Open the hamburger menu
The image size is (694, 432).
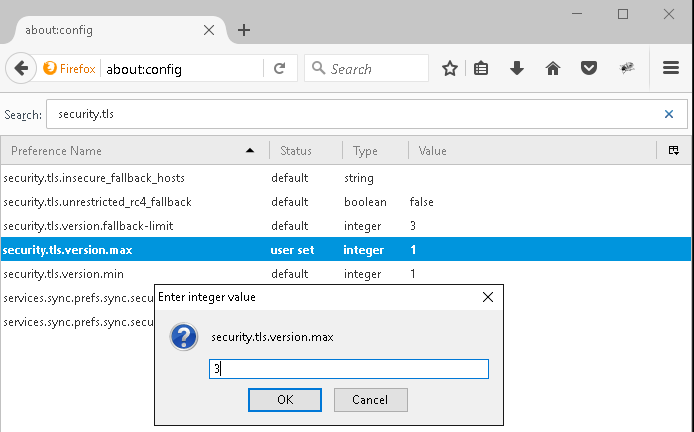tap(671, 68)
